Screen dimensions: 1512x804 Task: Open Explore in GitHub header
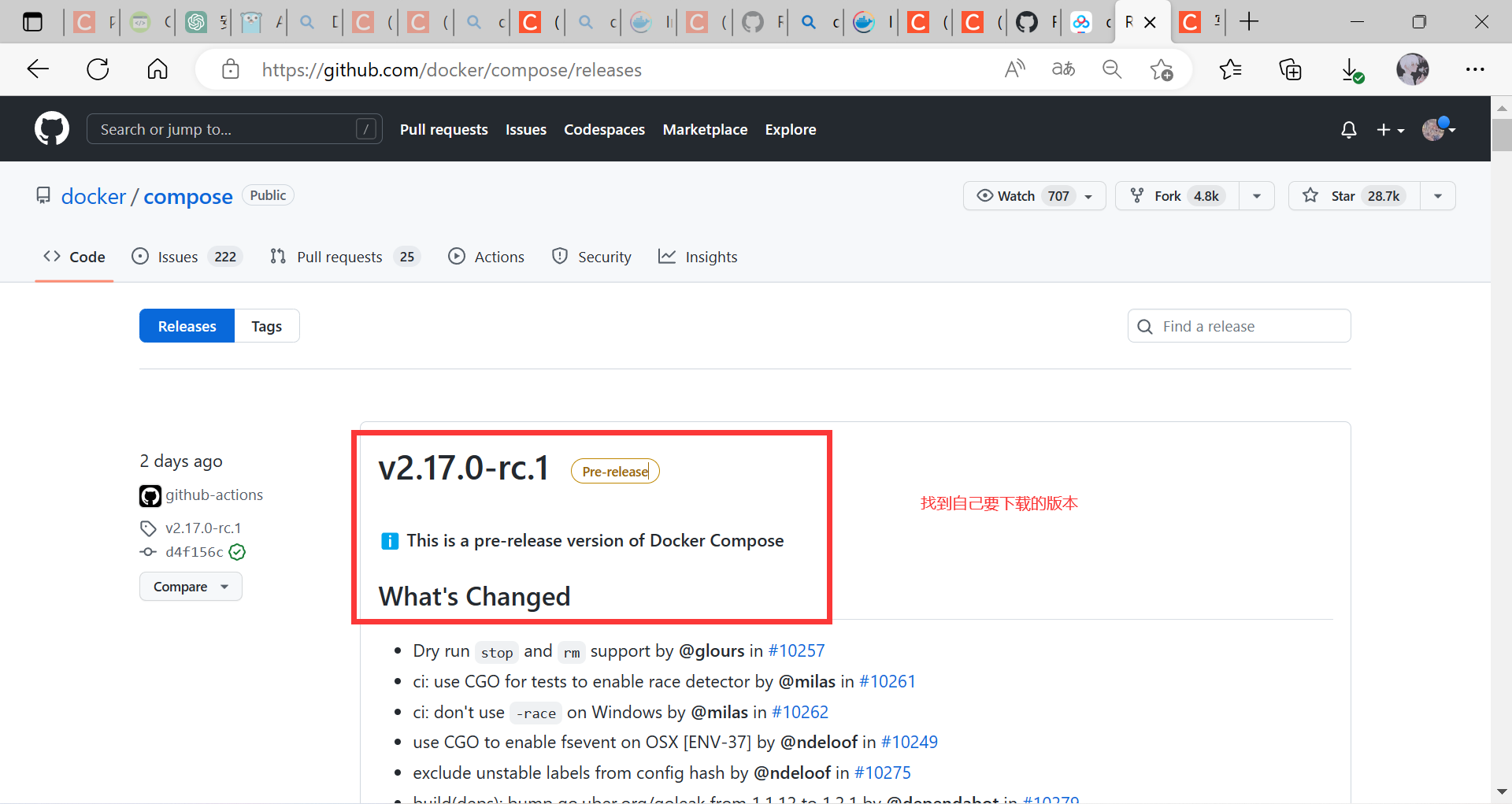click(x=791, y=130)
